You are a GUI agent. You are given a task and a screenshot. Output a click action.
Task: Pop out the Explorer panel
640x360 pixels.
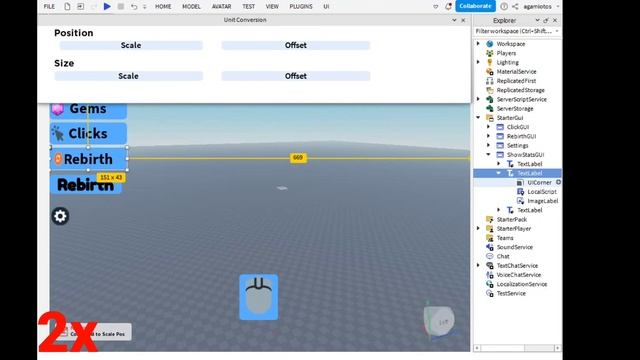click(x=546, y=20)
